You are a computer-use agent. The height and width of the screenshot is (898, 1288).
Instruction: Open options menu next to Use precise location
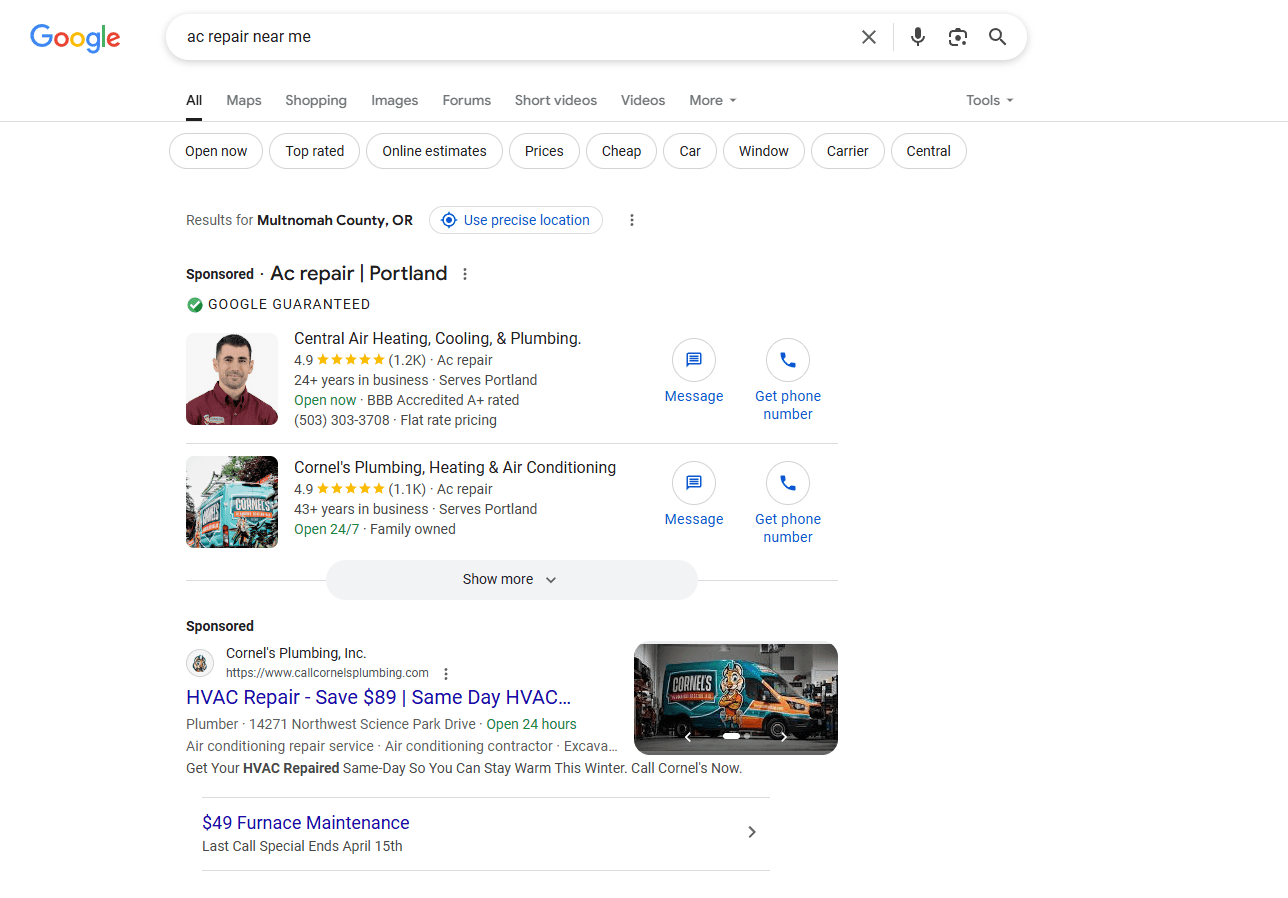[x=632, y=220]
